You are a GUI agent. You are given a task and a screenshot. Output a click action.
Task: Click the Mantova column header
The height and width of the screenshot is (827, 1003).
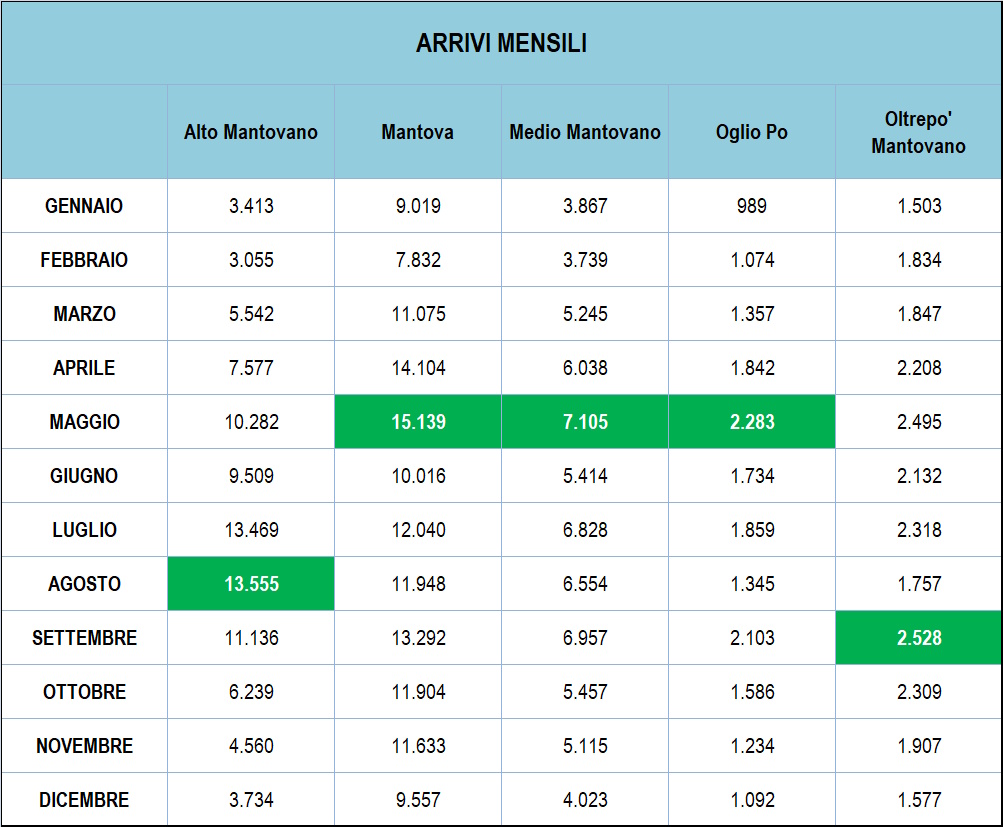[x=417, y=132]
